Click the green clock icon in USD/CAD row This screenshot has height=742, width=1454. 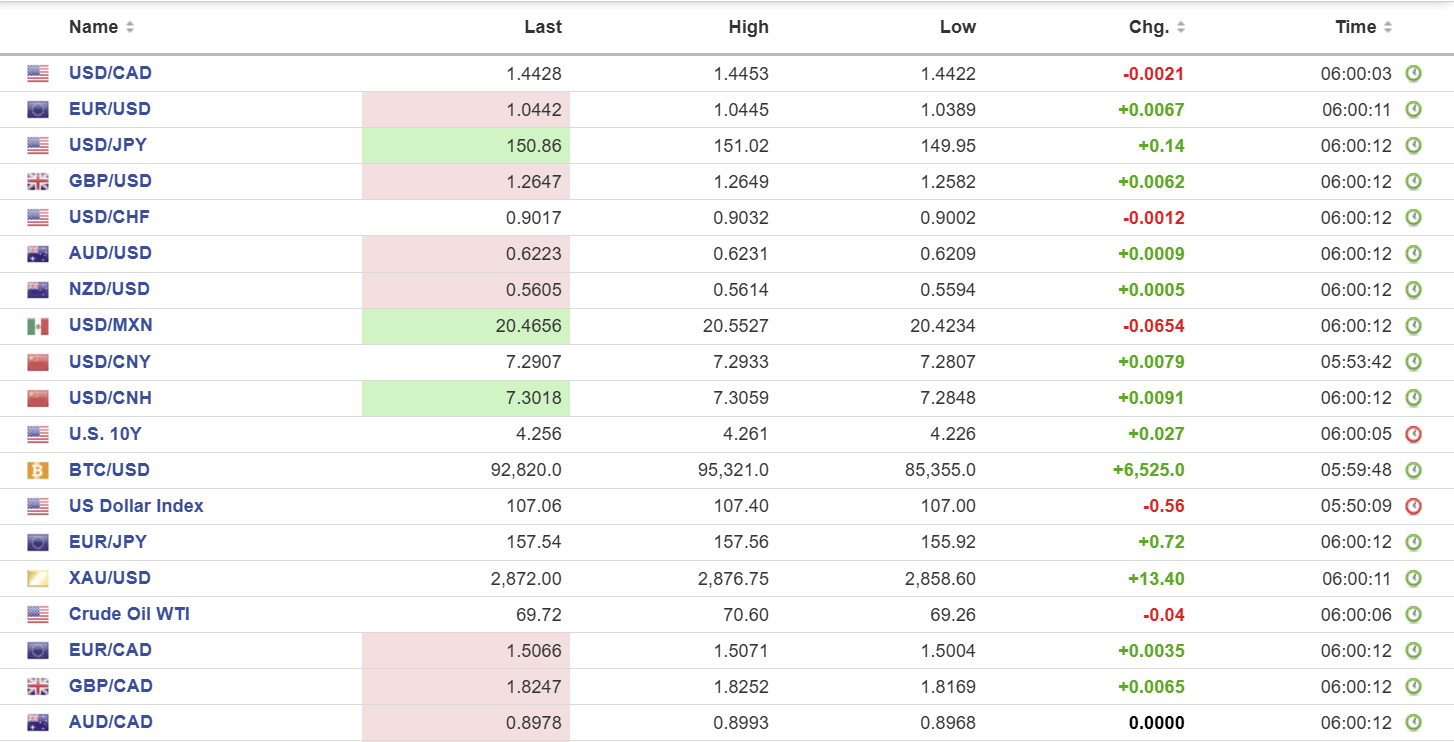pyautogui.click(x=1413, y=73)
